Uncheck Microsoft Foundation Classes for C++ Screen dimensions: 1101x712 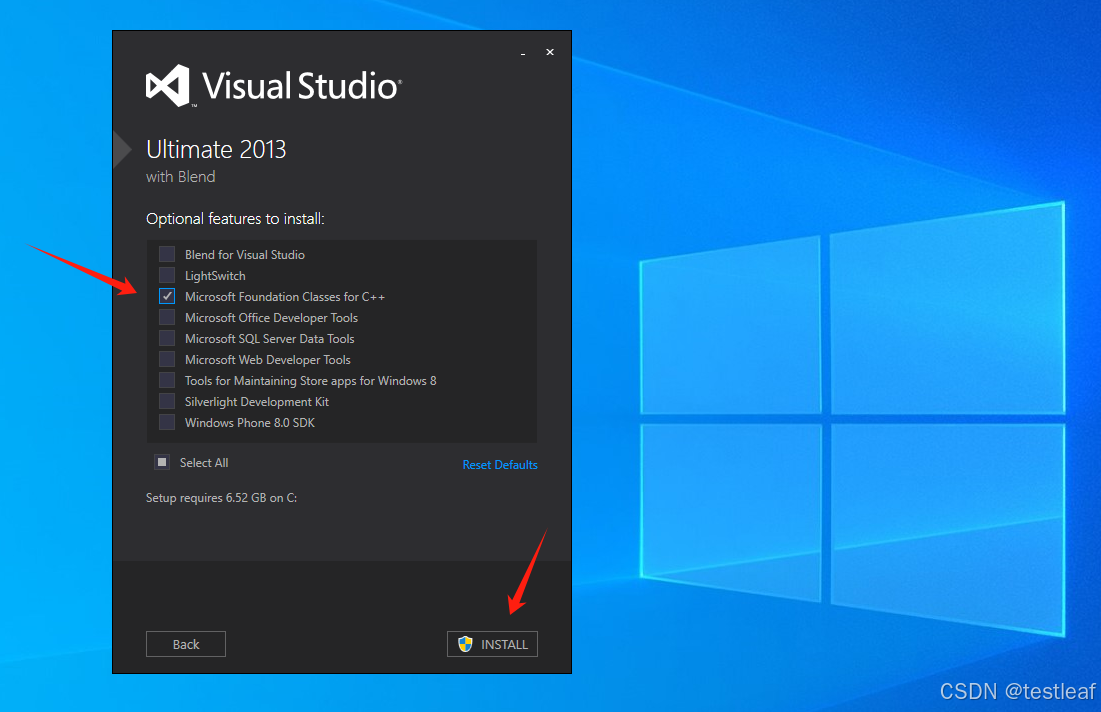click(x=166, y=296)
